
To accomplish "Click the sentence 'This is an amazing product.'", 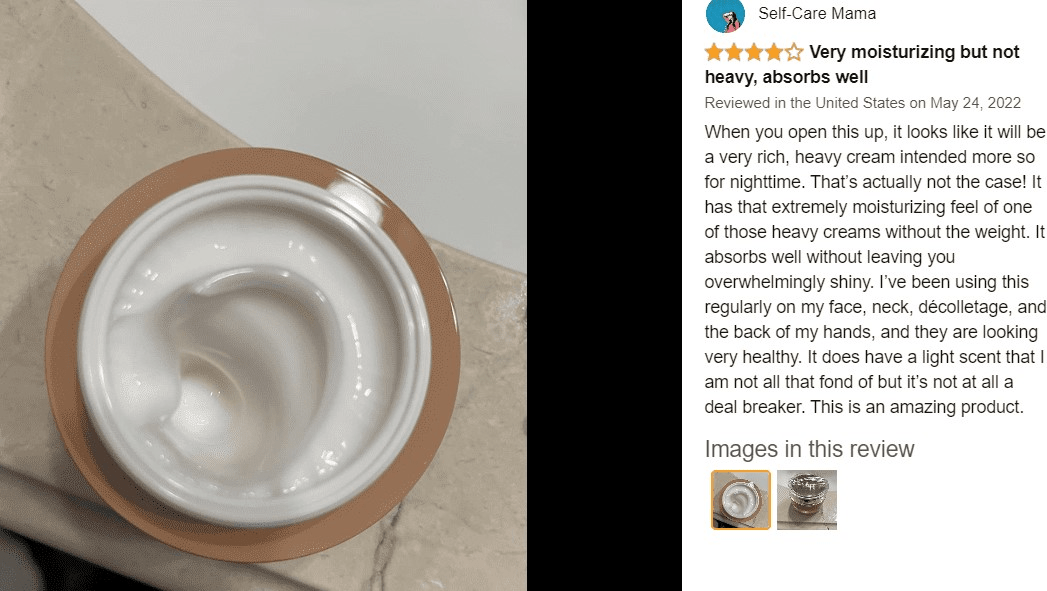I will [x=917, y=407].
